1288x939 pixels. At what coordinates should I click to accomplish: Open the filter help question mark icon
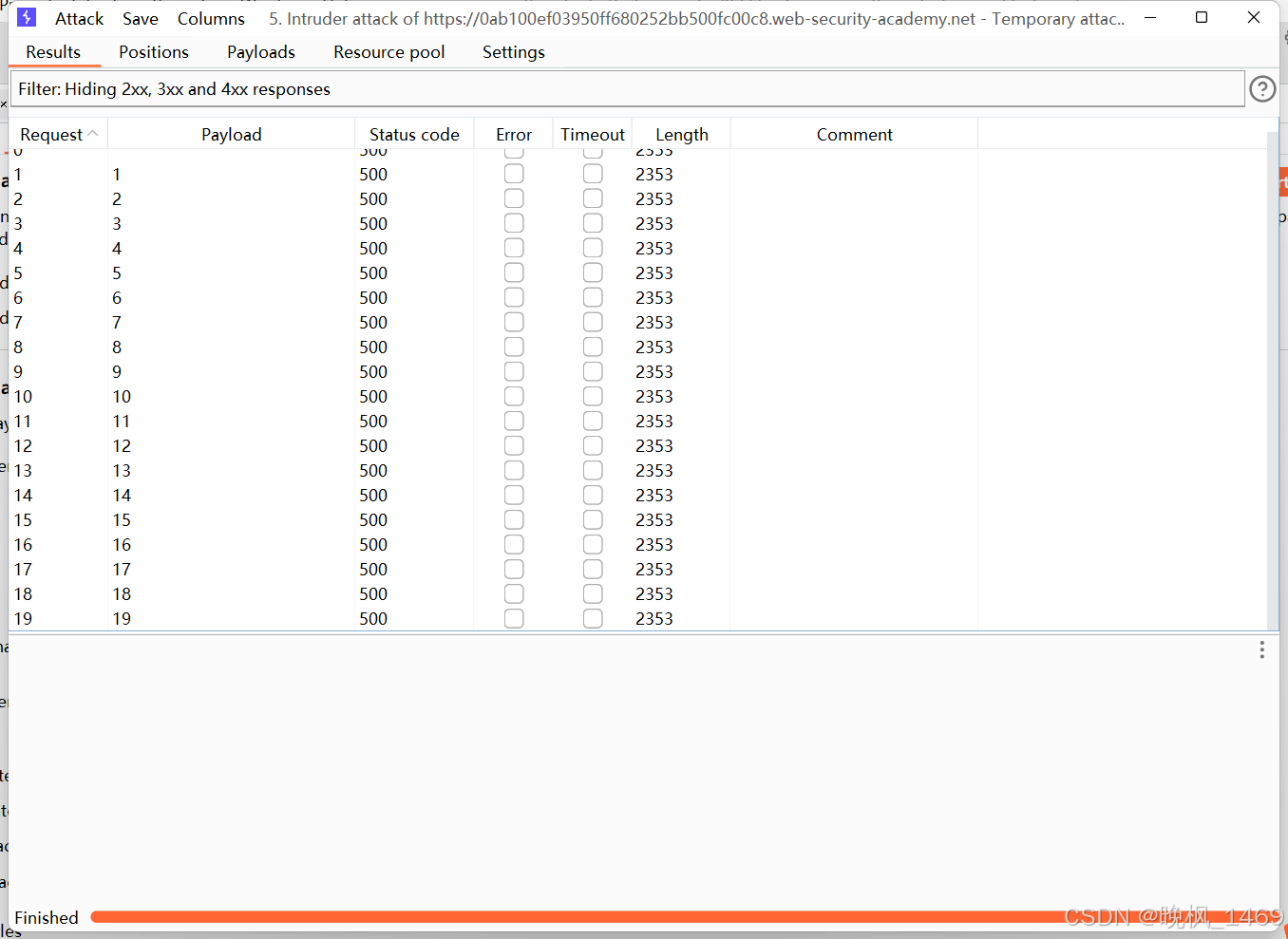1261,88
